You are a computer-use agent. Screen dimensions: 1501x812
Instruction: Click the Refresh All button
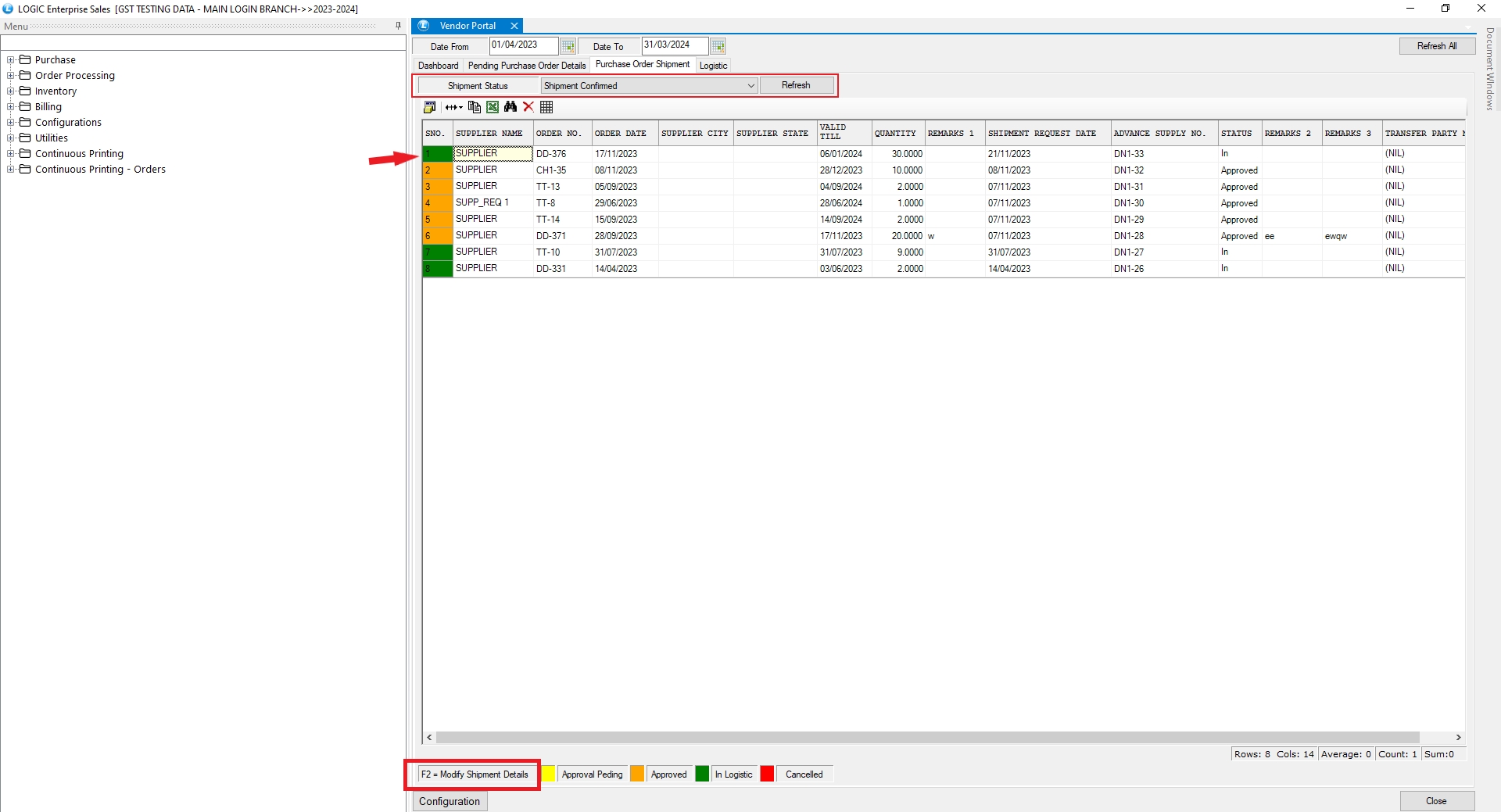pyautogui.click(x=1436, y=46)
